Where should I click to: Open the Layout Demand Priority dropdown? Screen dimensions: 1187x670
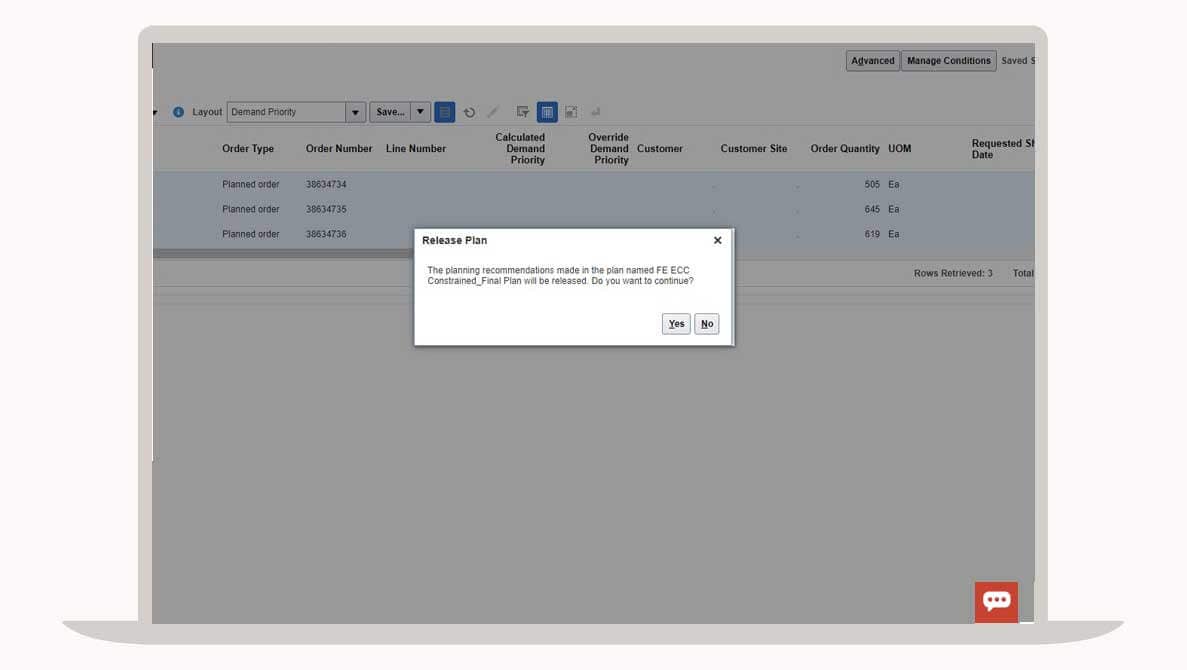(x=355, y=113)
